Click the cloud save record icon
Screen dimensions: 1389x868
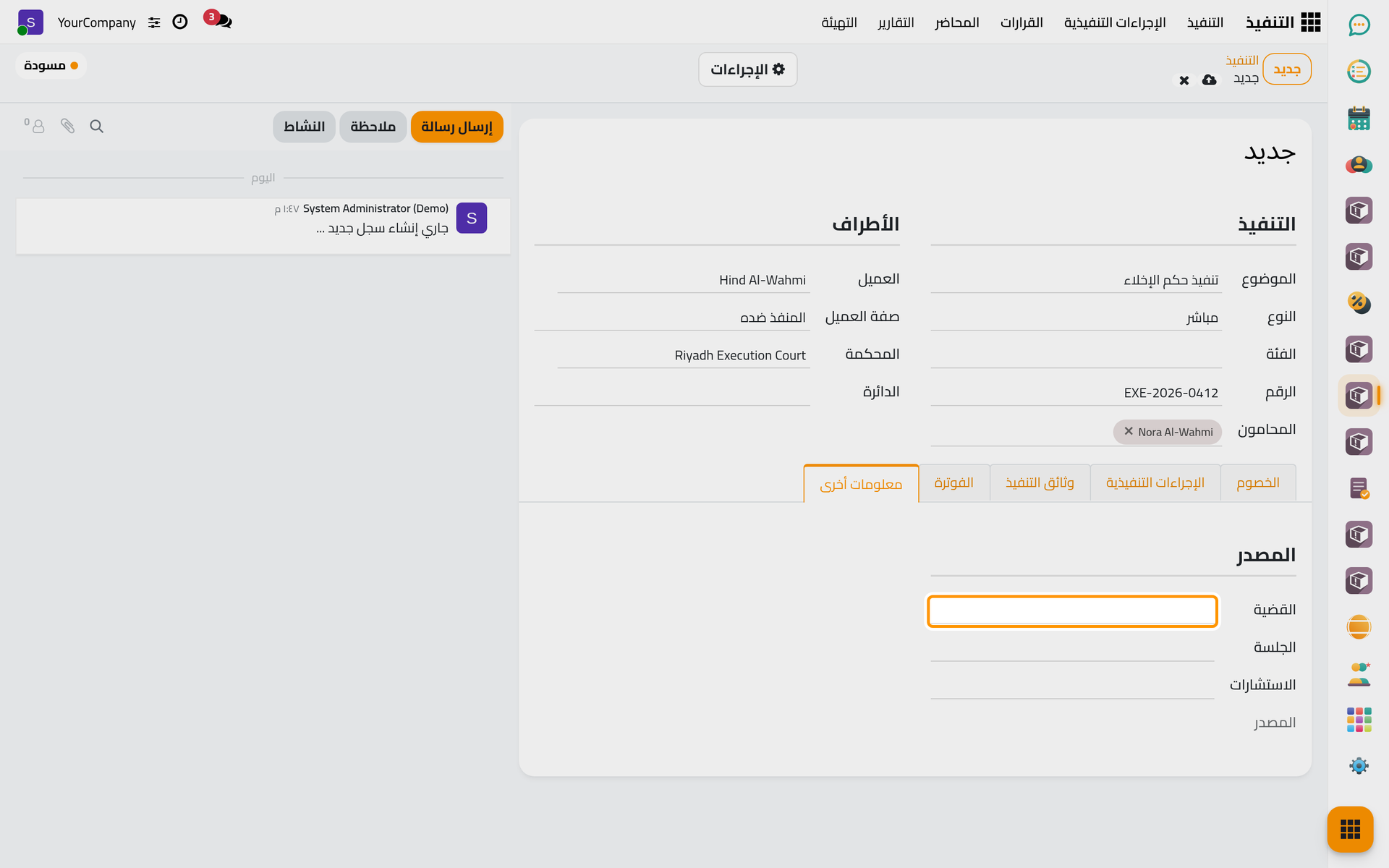[x=1209, y=80]
